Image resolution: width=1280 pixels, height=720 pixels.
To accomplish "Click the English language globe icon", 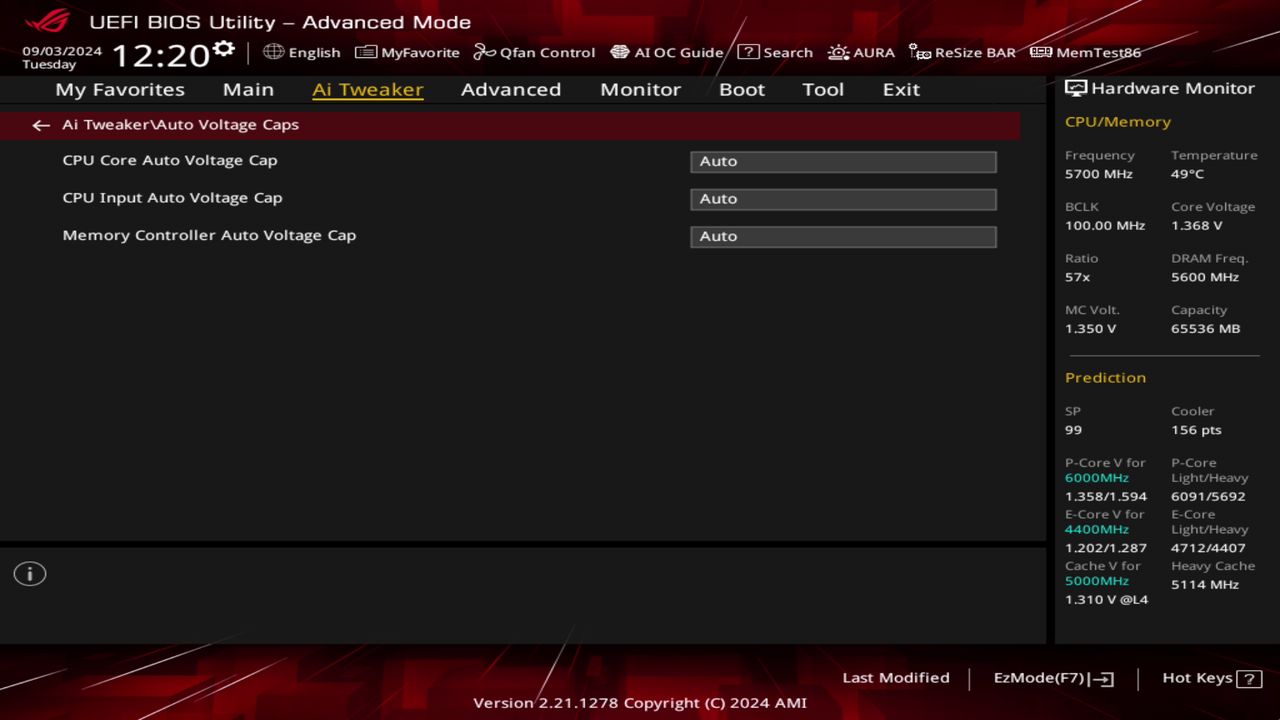I will coord(274,52).
